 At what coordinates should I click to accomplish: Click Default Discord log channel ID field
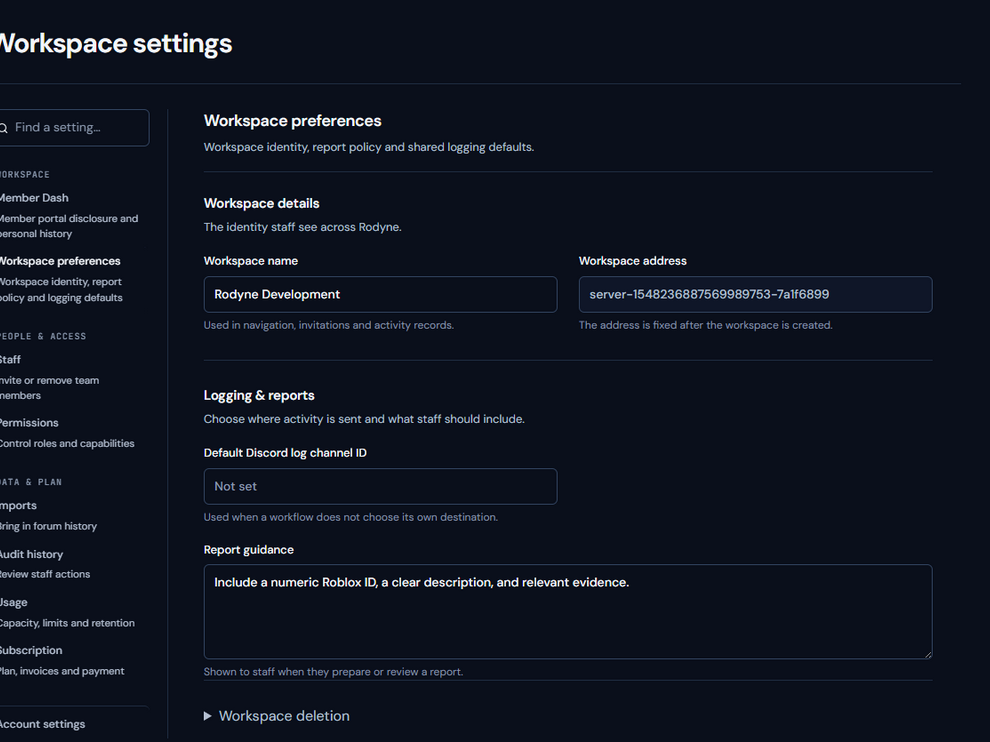pos(380,486)
